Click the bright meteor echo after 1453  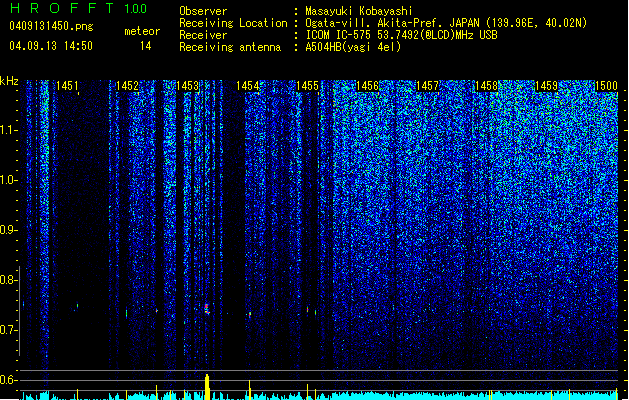pos(207,309)
